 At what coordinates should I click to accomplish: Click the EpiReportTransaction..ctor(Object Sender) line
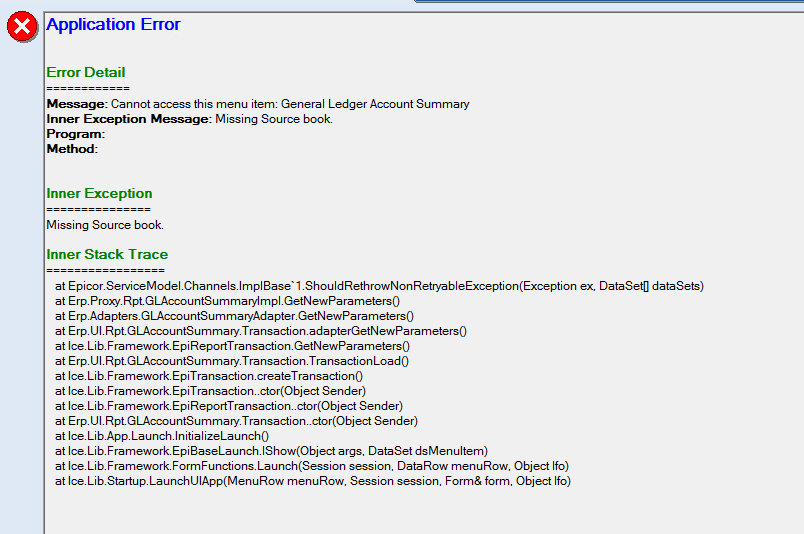click(x=229, y=406)
